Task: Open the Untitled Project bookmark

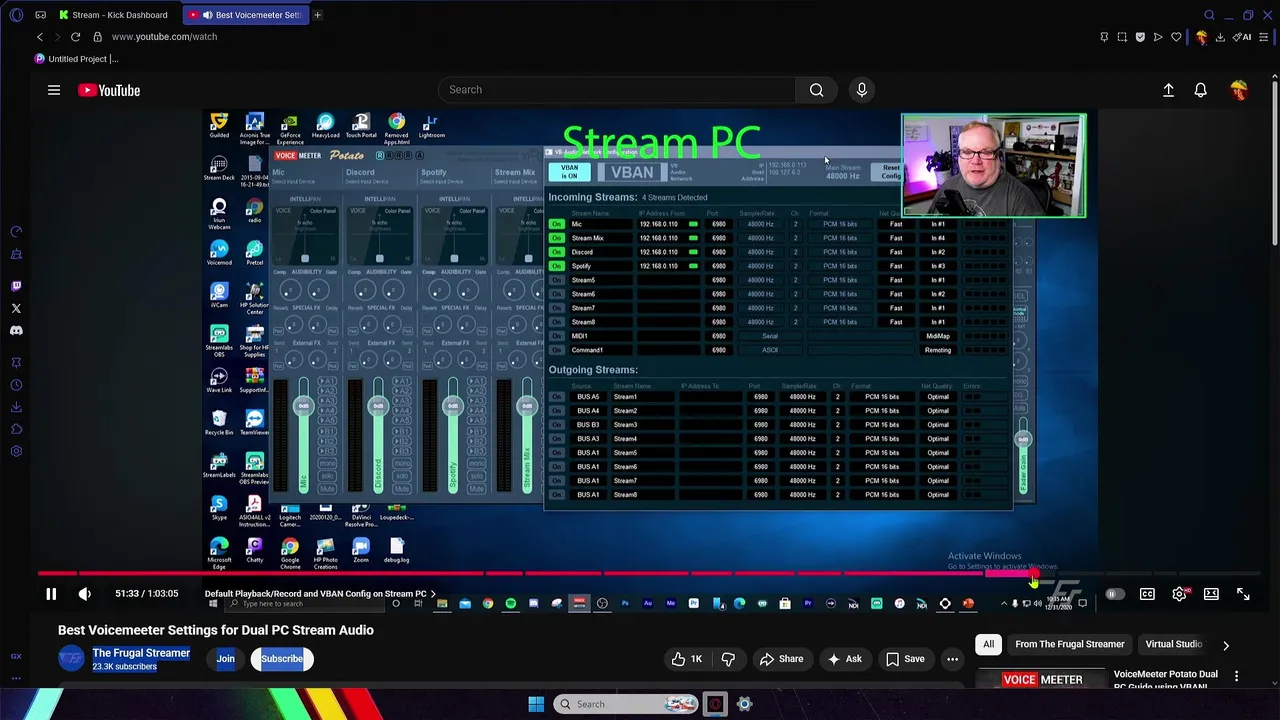Action: [76, 59]
